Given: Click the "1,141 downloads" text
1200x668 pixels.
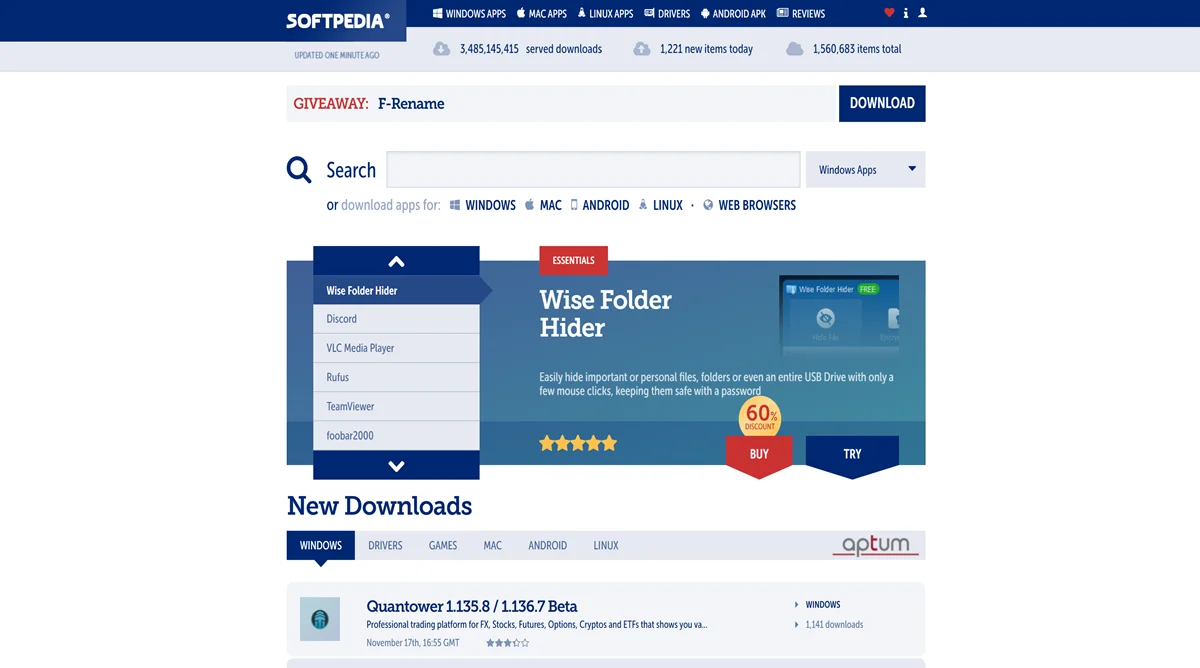Looking at the screenshot, I should [x=834, y=625].
